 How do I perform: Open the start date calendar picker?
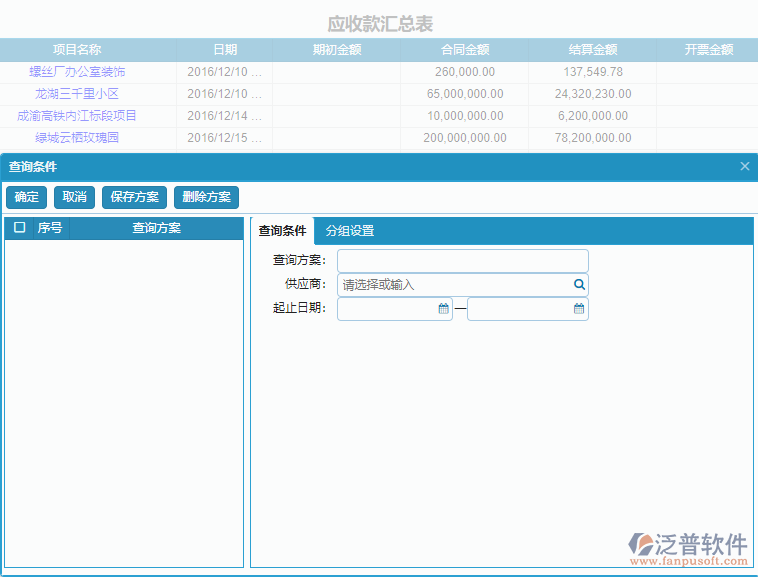click(x=444, y=309)
